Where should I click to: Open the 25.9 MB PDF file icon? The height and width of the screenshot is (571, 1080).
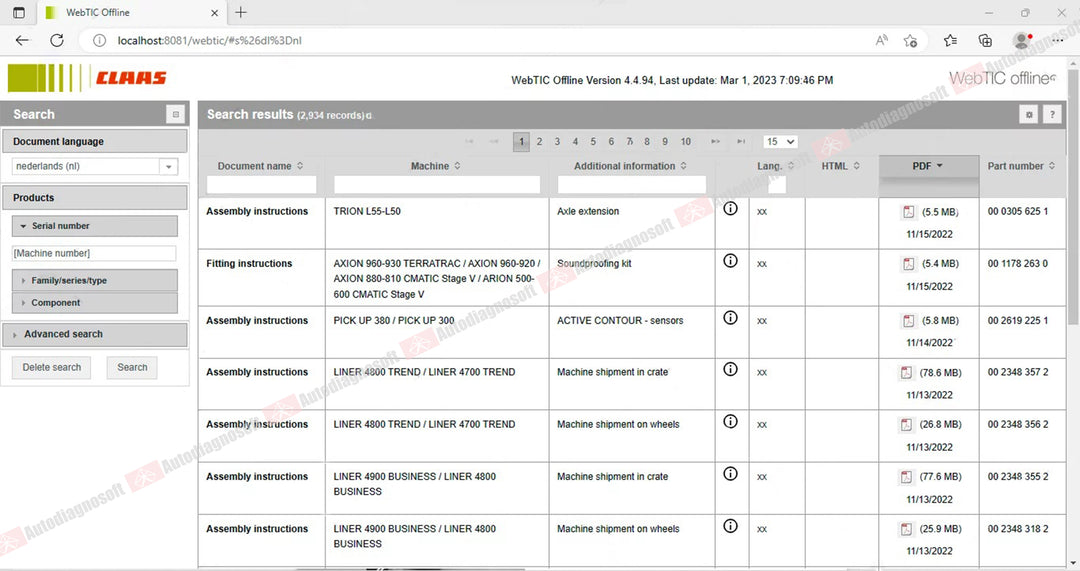[906, 529]
